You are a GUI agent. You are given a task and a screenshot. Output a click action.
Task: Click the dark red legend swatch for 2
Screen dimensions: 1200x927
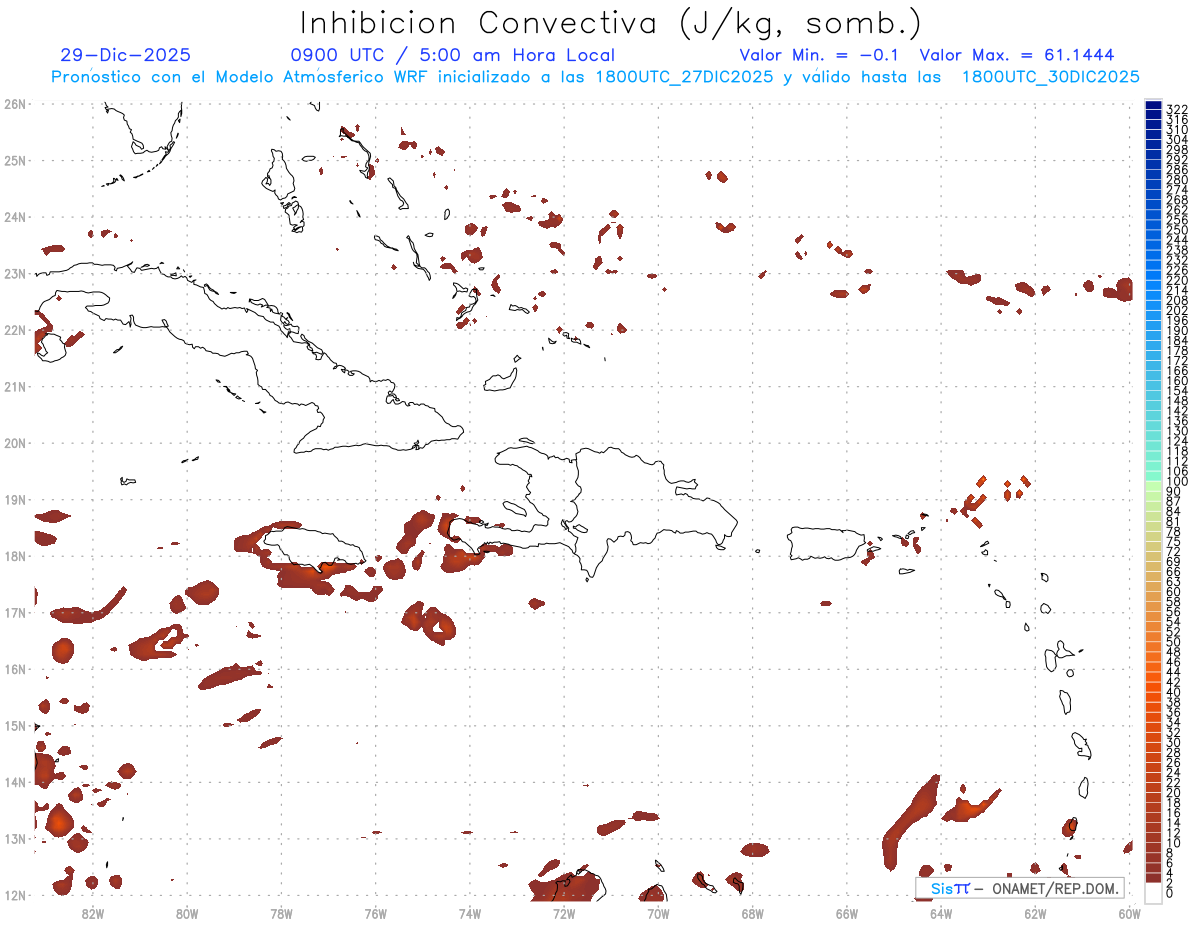point(1153,877)
